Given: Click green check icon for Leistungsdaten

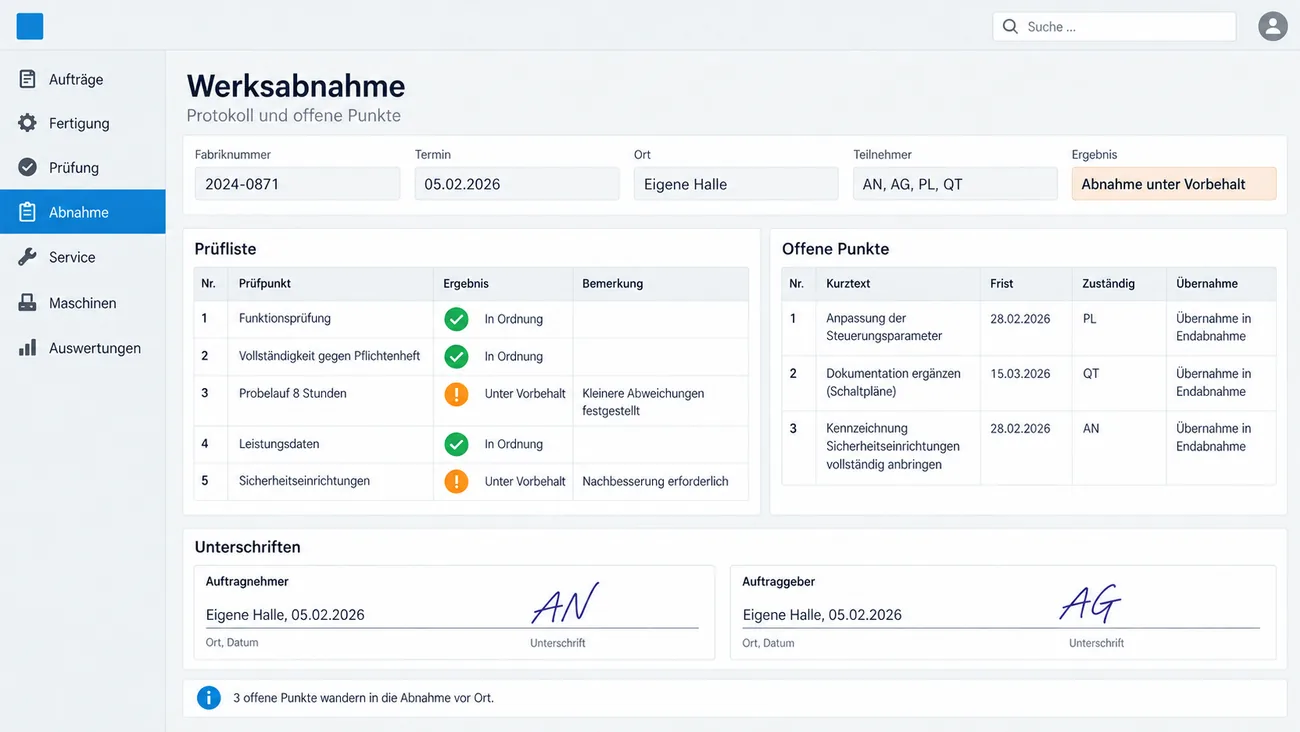Looking at the screenshot, I should [456, 444].
